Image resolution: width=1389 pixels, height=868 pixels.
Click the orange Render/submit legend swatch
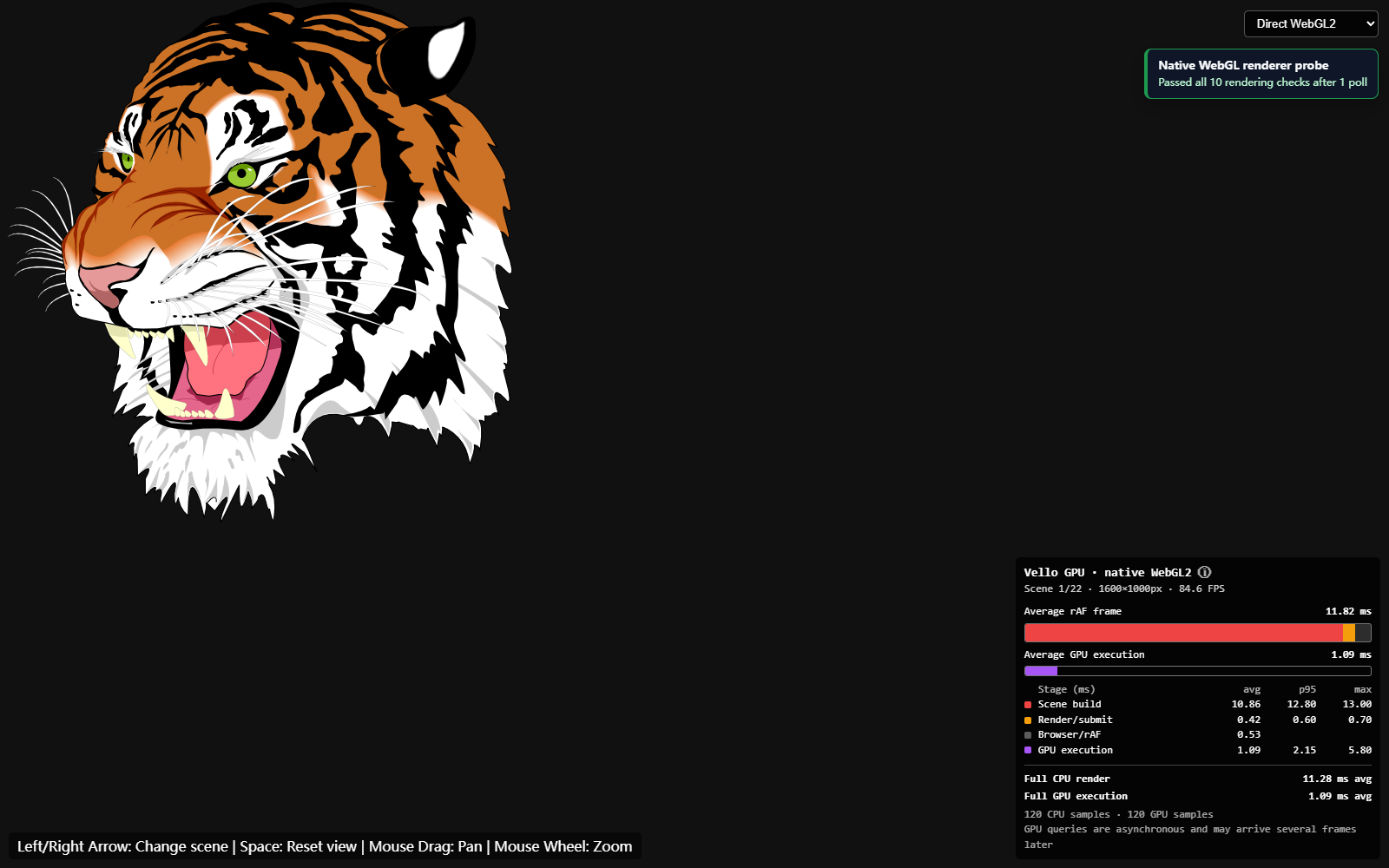[x=1028, y=720]
